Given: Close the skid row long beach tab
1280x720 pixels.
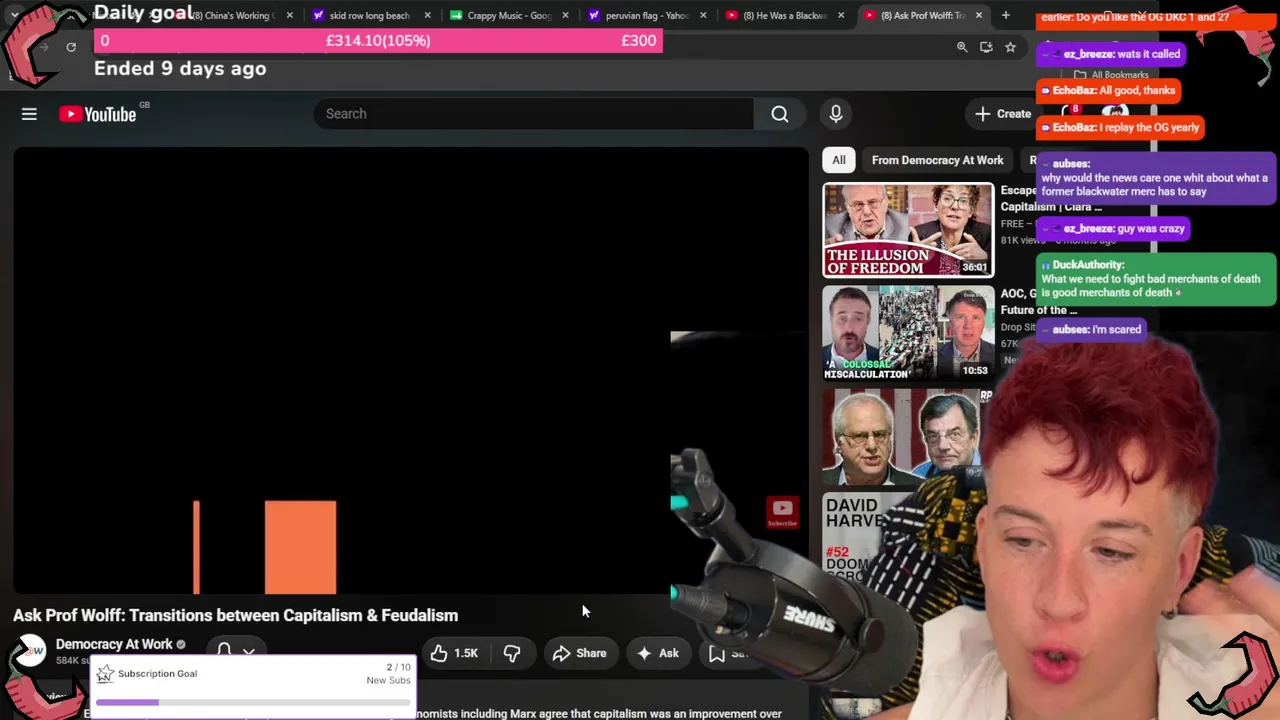Looking at the screenshot, I should (x=427, y=15).
